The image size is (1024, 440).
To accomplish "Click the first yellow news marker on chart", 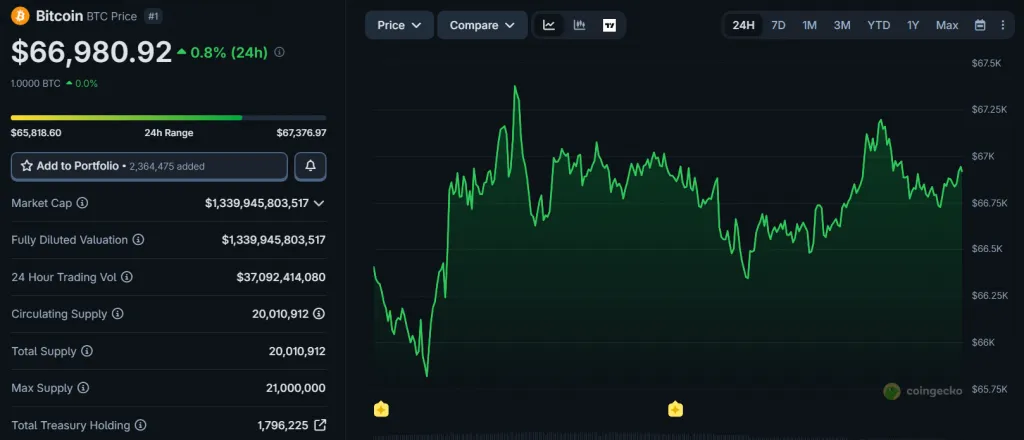I will (x=381, y=409).
